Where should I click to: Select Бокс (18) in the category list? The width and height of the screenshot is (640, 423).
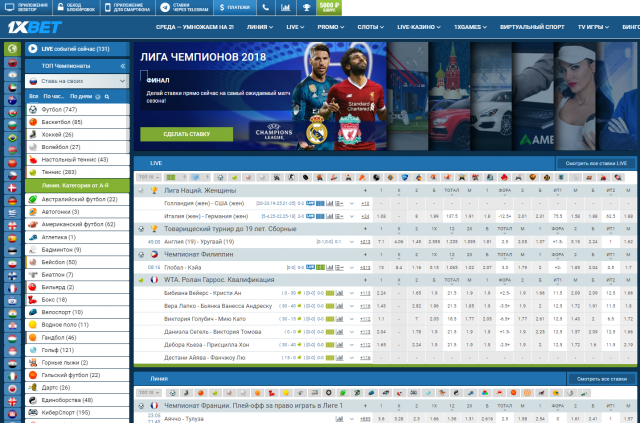77,300
